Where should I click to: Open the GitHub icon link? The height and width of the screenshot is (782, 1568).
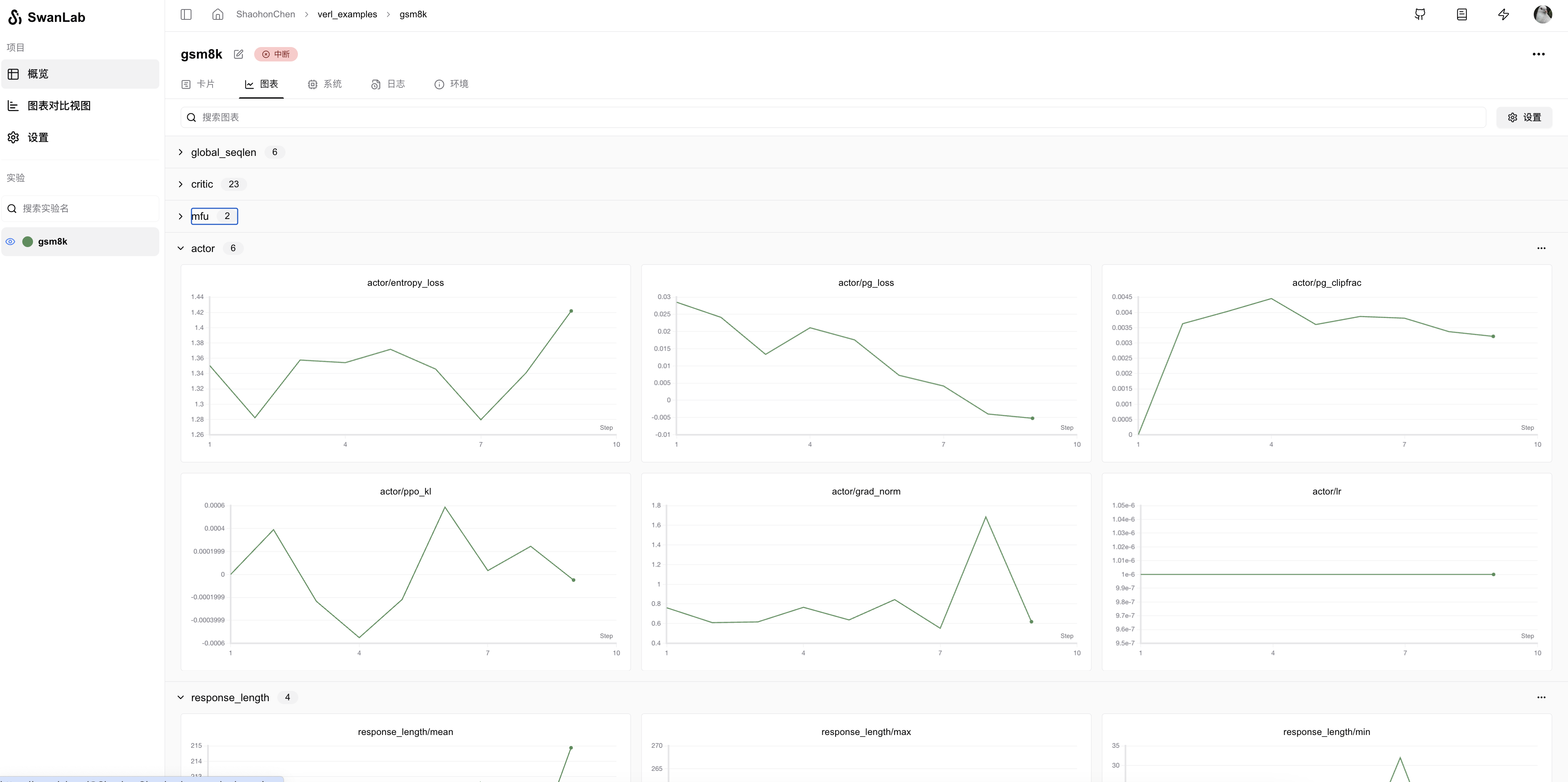(x=1420, y=14)
